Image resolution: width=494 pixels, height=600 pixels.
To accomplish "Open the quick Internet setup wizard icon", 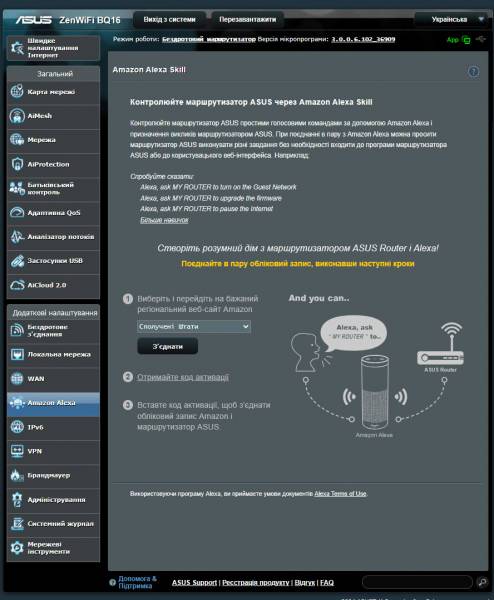I will [17, 48].
